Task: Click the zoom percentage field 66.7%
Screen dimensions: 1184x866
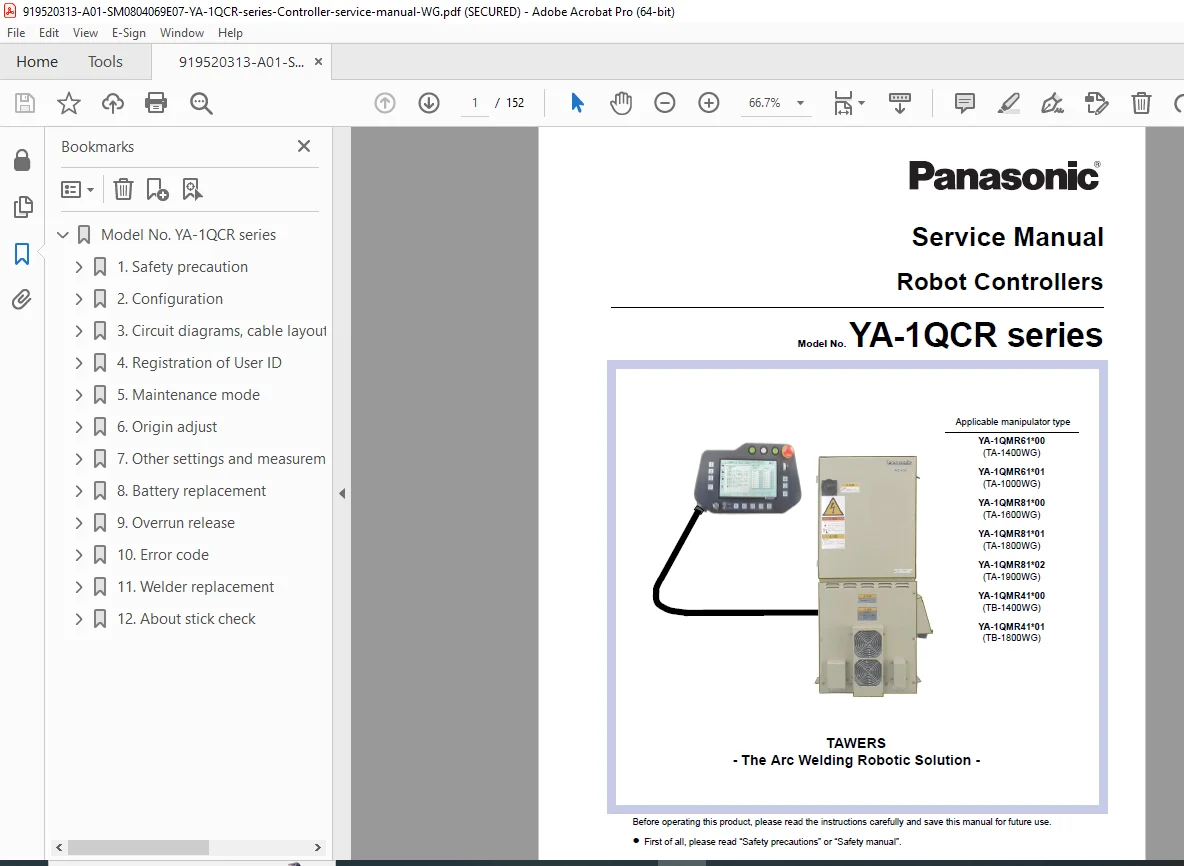Action: pyautogui.click(x=765, y=103)
